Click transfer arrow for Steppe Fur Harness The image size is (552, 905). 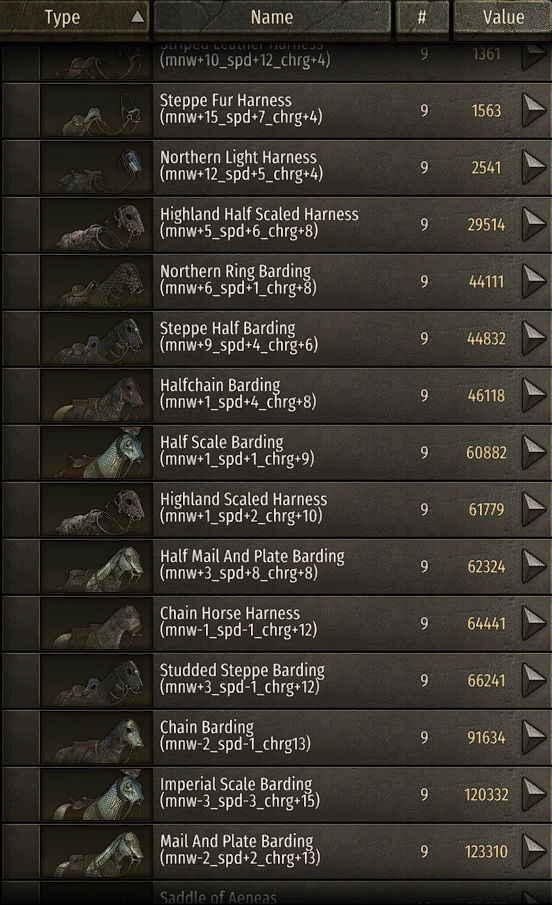tap(534, 110)
